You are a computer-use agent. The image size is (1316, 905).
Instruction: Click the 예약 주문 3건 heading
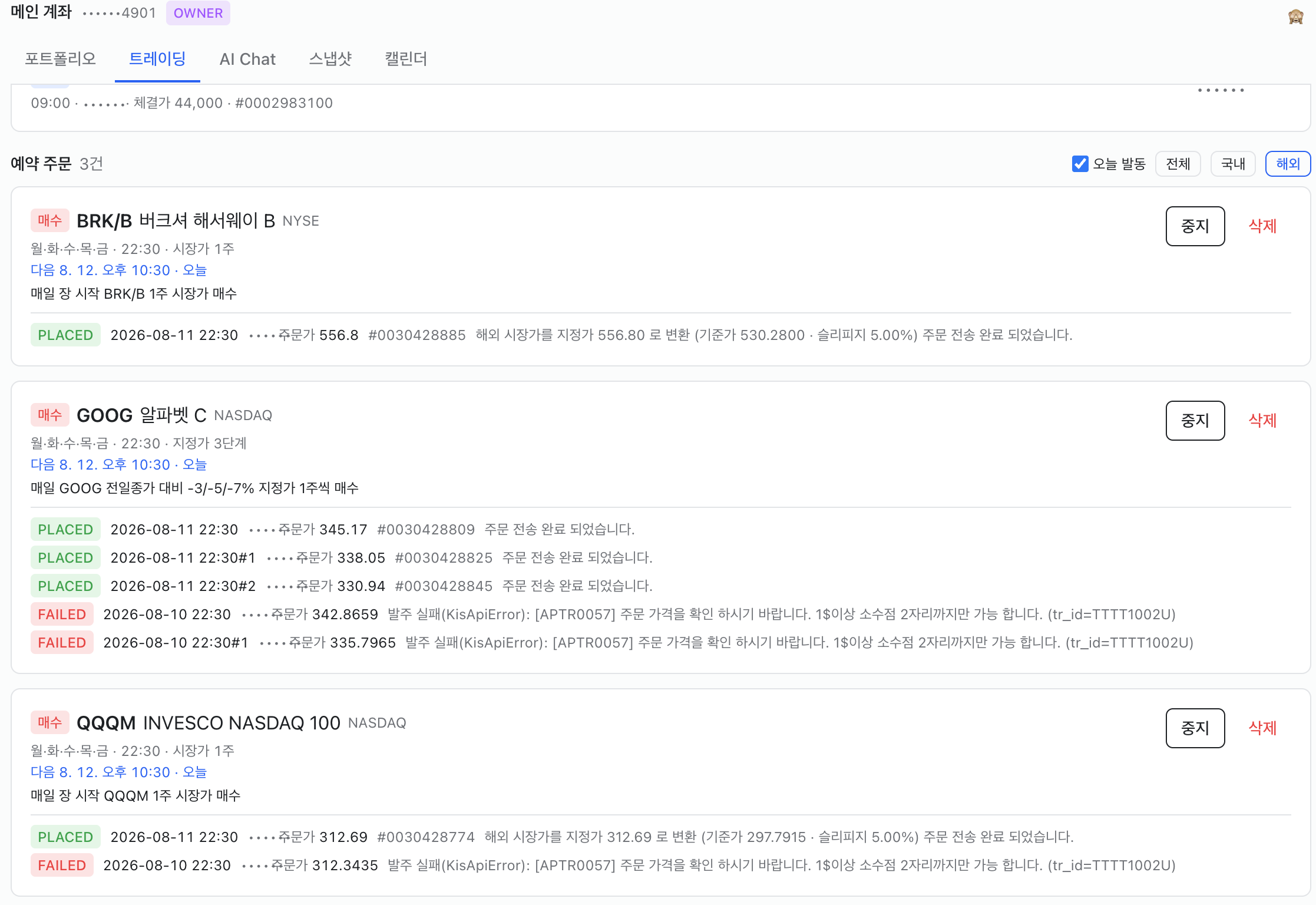[x=57, y=164]
